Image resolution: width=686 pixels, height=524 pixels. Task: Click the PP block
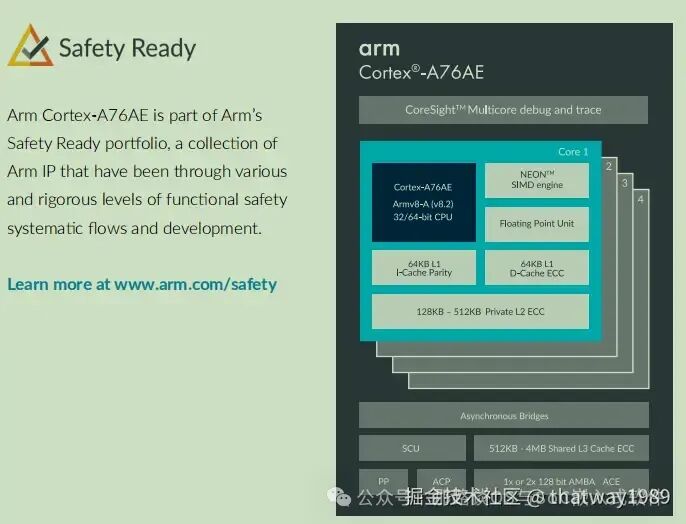coord(383,481)
